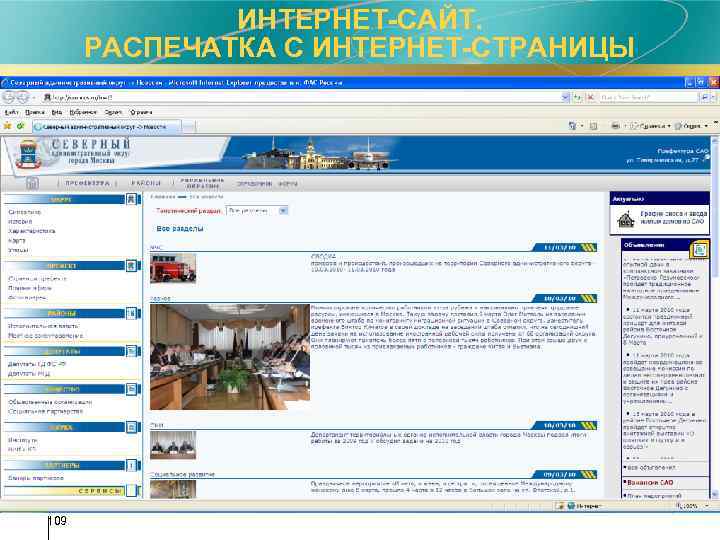Screen dimensions: 720x540
Task: Open the Правка menu
Action: point(35,112)
